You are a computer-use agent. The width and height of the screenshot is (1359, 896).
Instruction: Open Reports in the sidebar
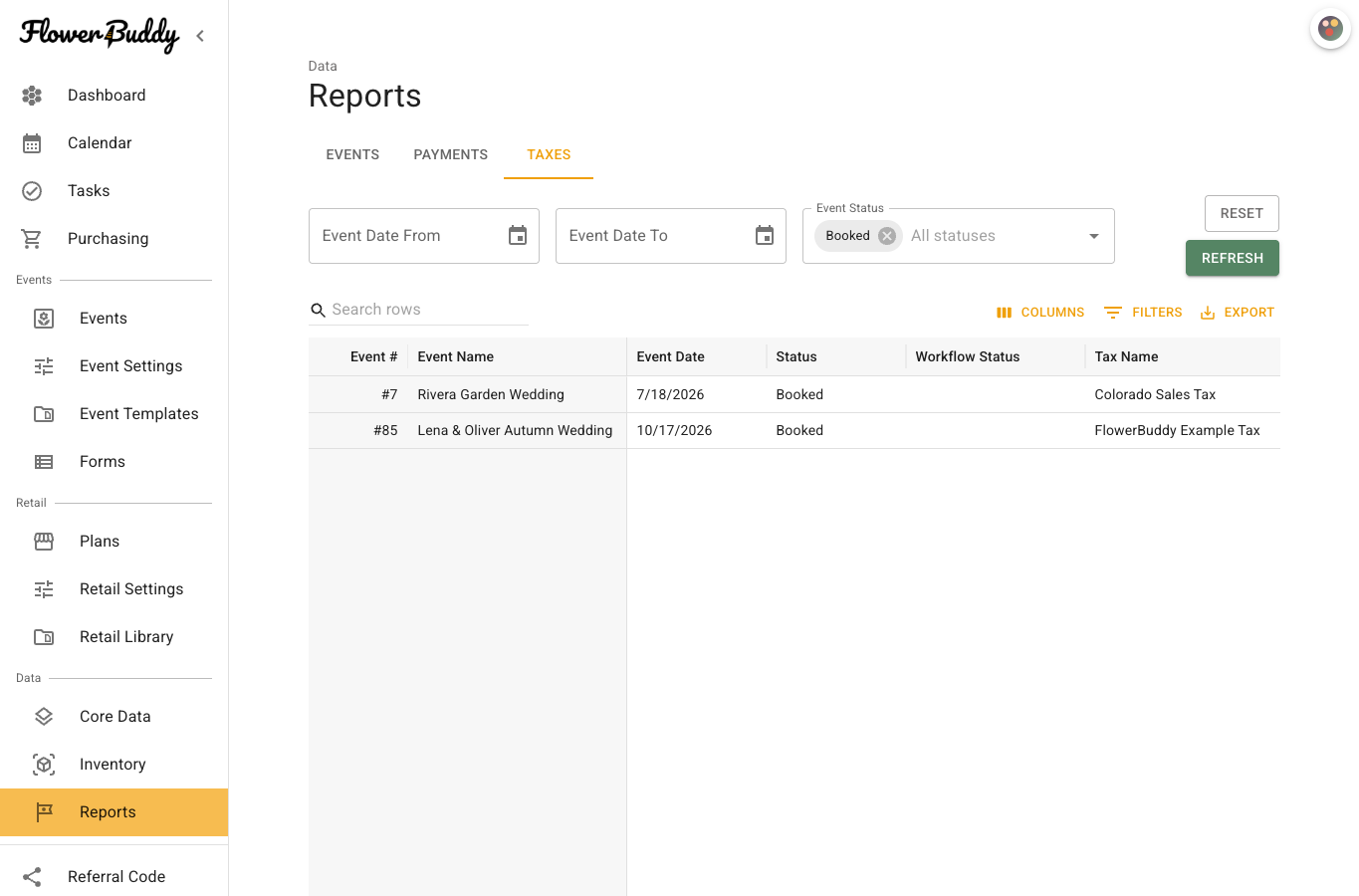[113, 812]
